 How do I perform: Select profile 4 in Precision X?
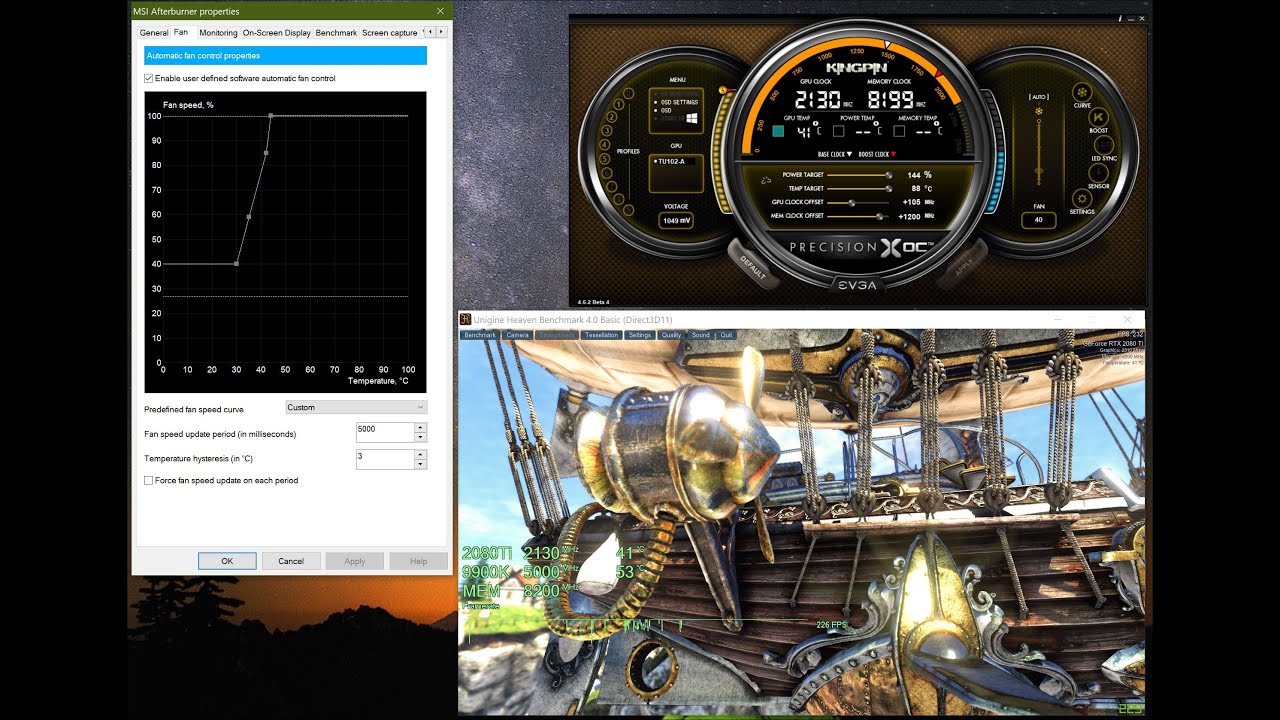604,144
